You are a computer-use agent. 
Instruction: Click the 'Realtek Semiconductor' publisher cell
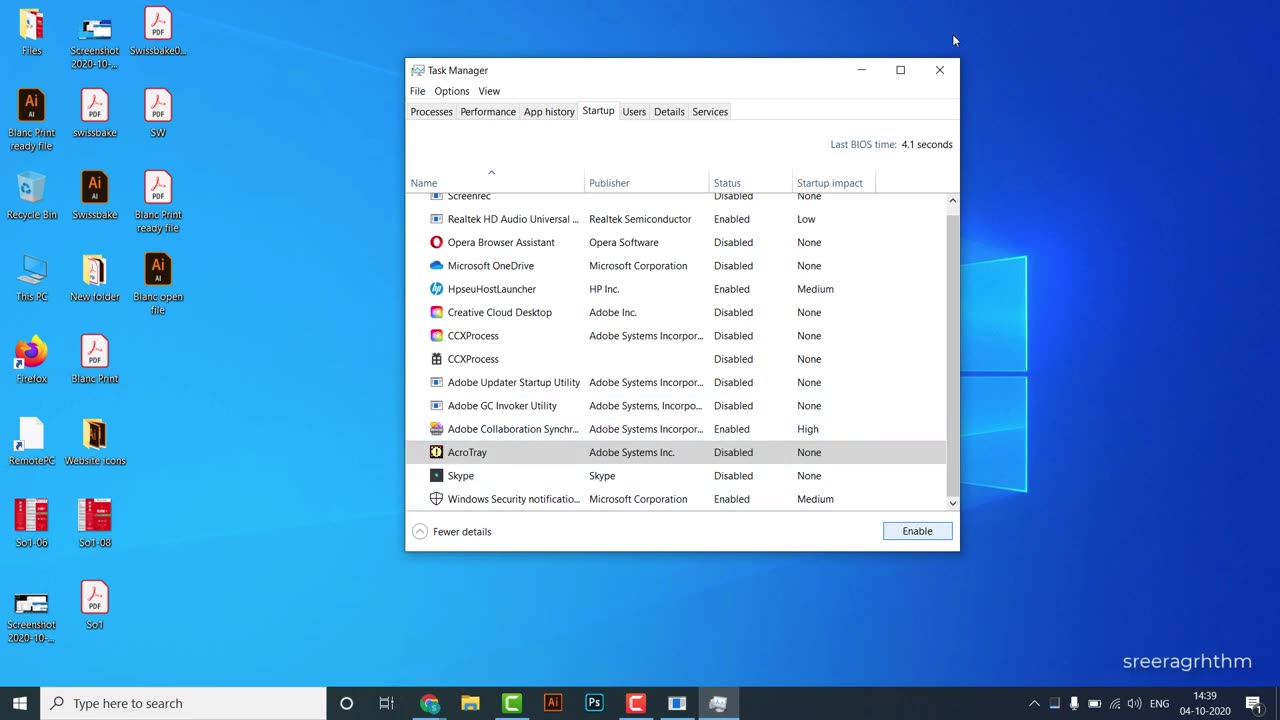point(640,219)
